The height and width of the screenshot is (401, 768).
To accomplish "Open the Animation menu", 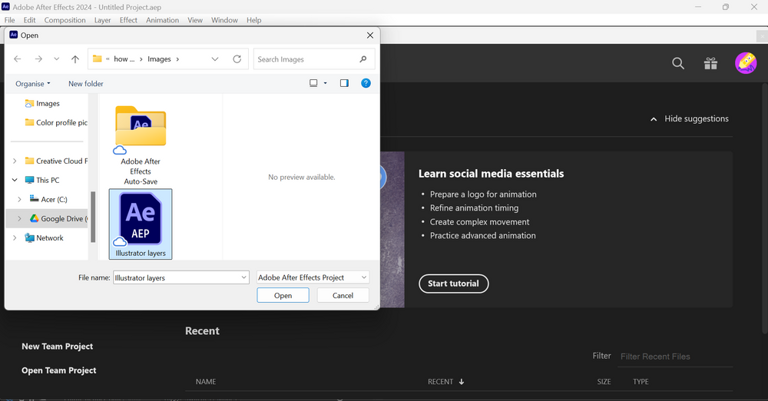I will click(162, 20).
